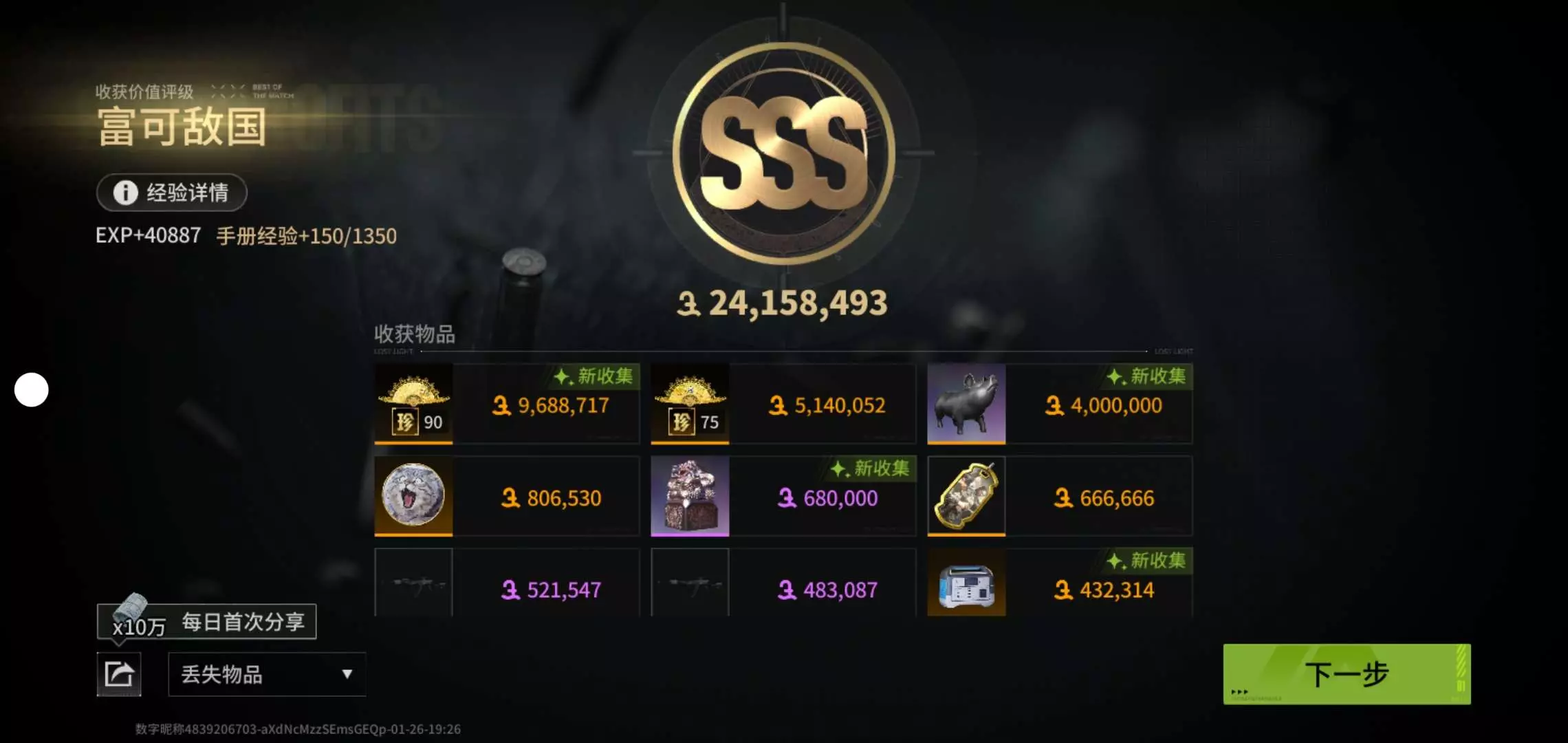Click the total value 24,158,493
Screen dimensions: 1568x743
coord(783,303)
